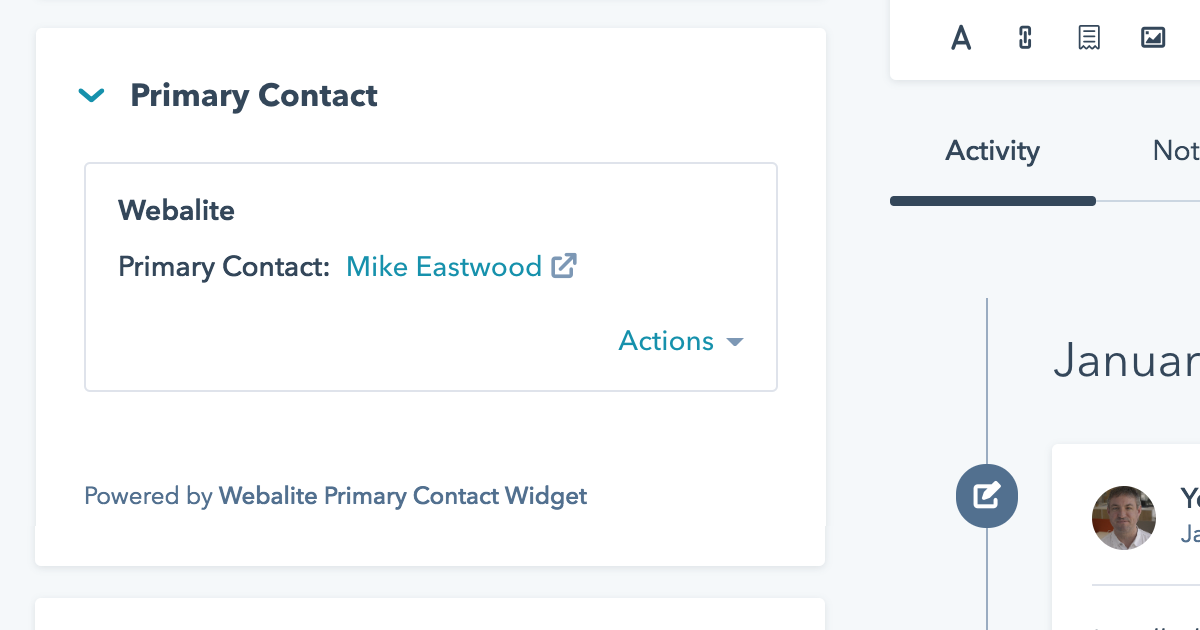Image resolution: width=1200 pixels, height=630 pixels.
Task: Click the caret arrow next to Actions
Action: (x=735, y=342)
